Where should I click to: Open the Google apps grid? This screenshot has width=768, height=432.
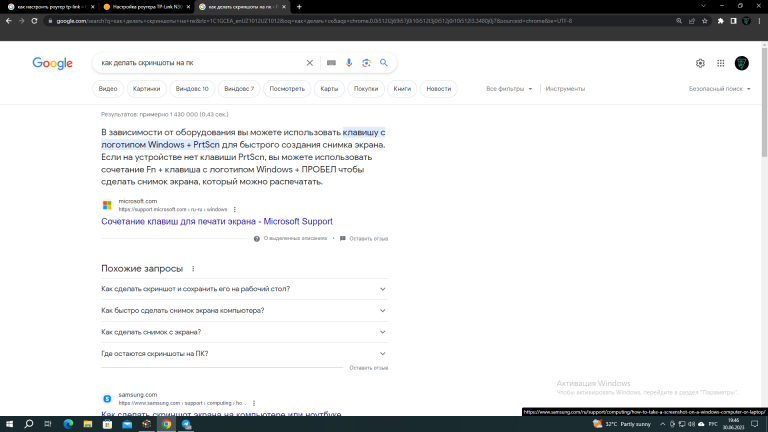coord(720,63)
